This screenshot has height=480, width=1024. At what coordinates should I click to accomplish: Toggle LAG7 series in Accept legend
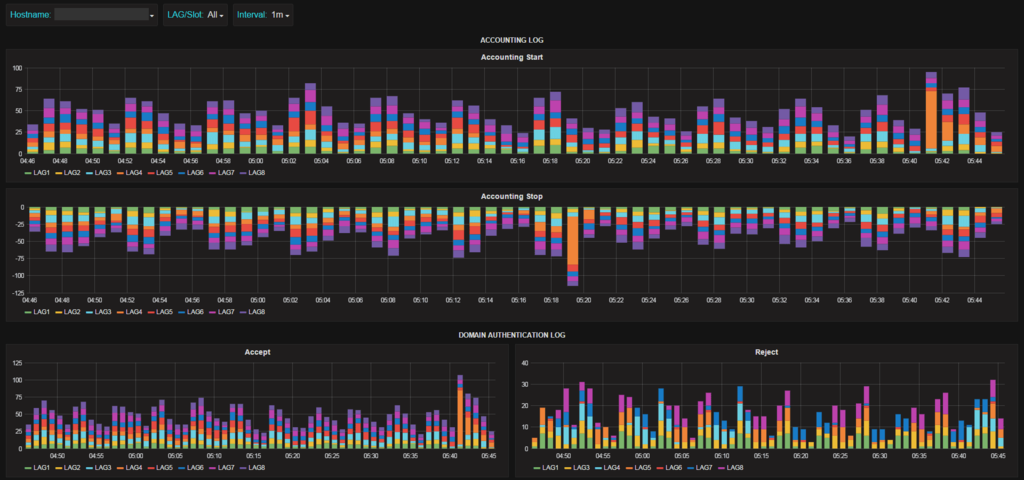(221, 468)
